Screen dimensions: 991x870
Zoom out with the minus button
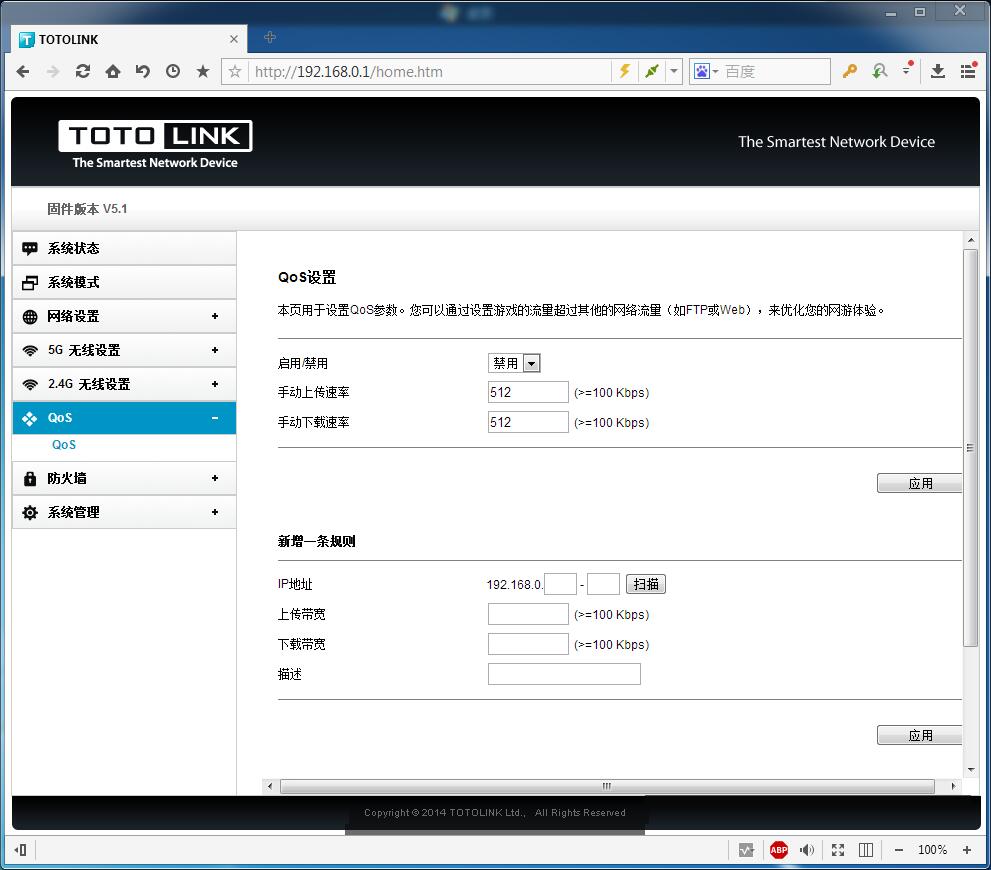(899, 850)
